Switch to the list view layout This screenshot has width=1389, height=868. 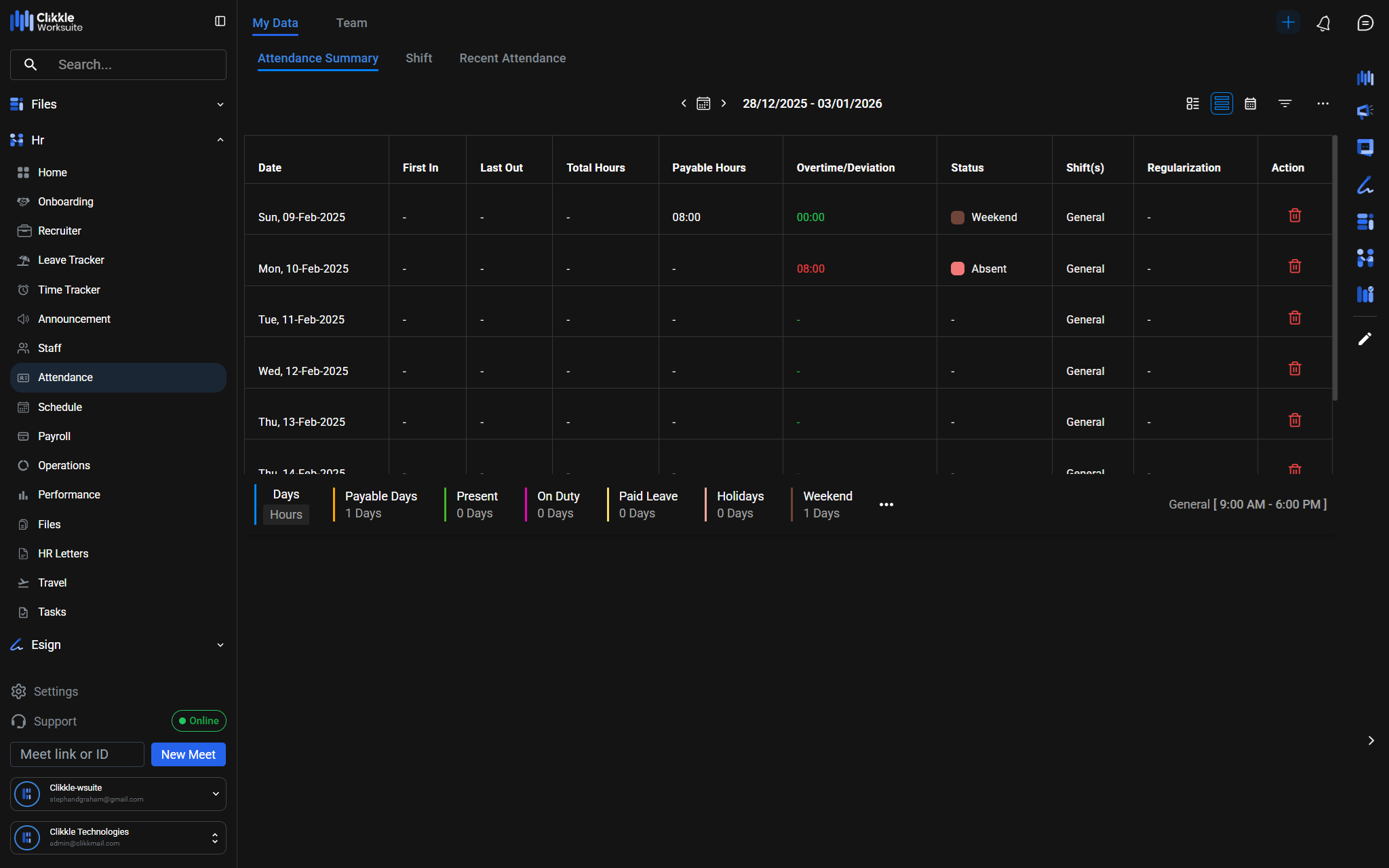(1221, 104)
